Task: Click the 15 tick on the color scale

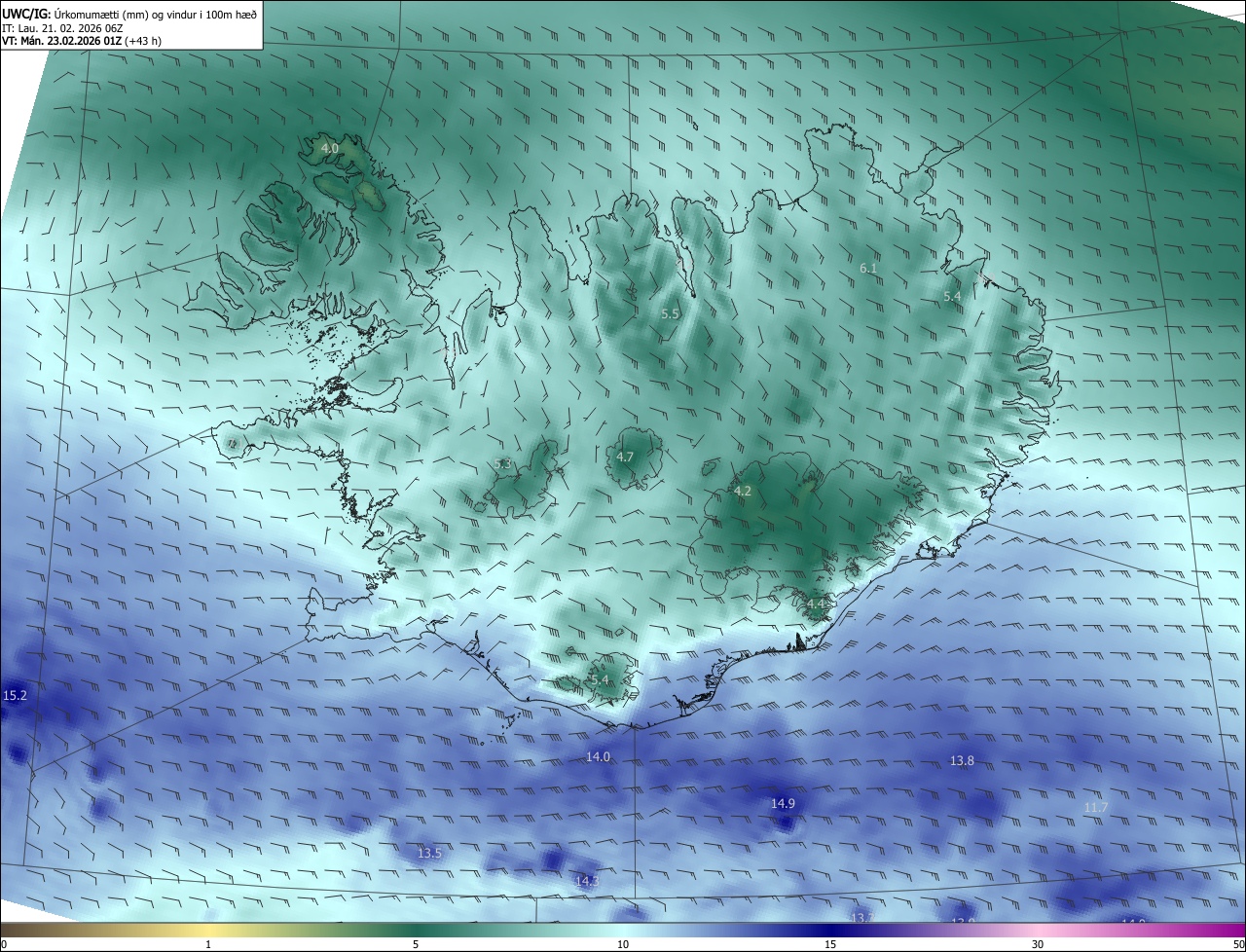Action: tap(830, 944)
